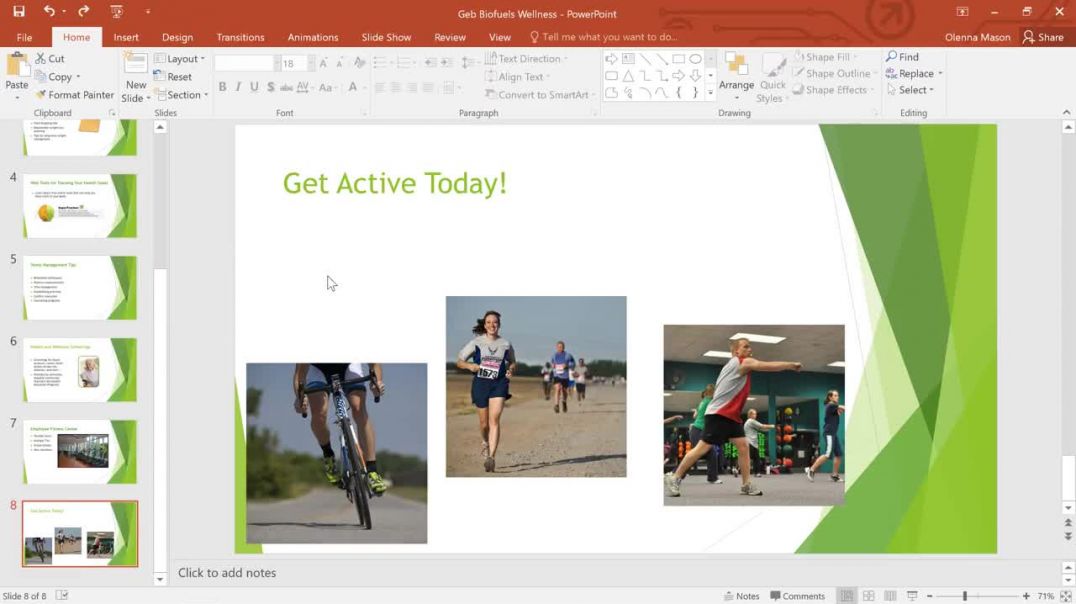Select slide 5 thumbnail
The image size is (1076, 604).
click(80, 288)
